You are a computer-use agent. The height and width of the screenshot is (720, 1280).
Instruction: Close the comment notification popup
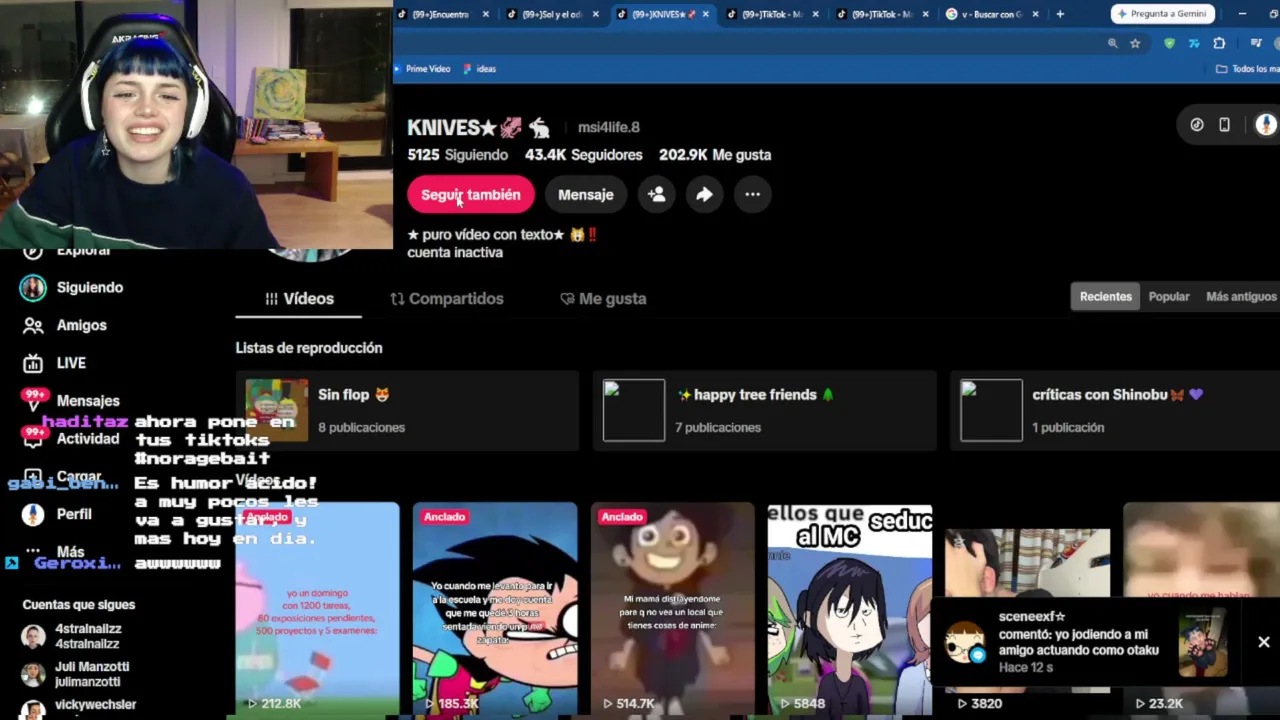[1264, 642]
